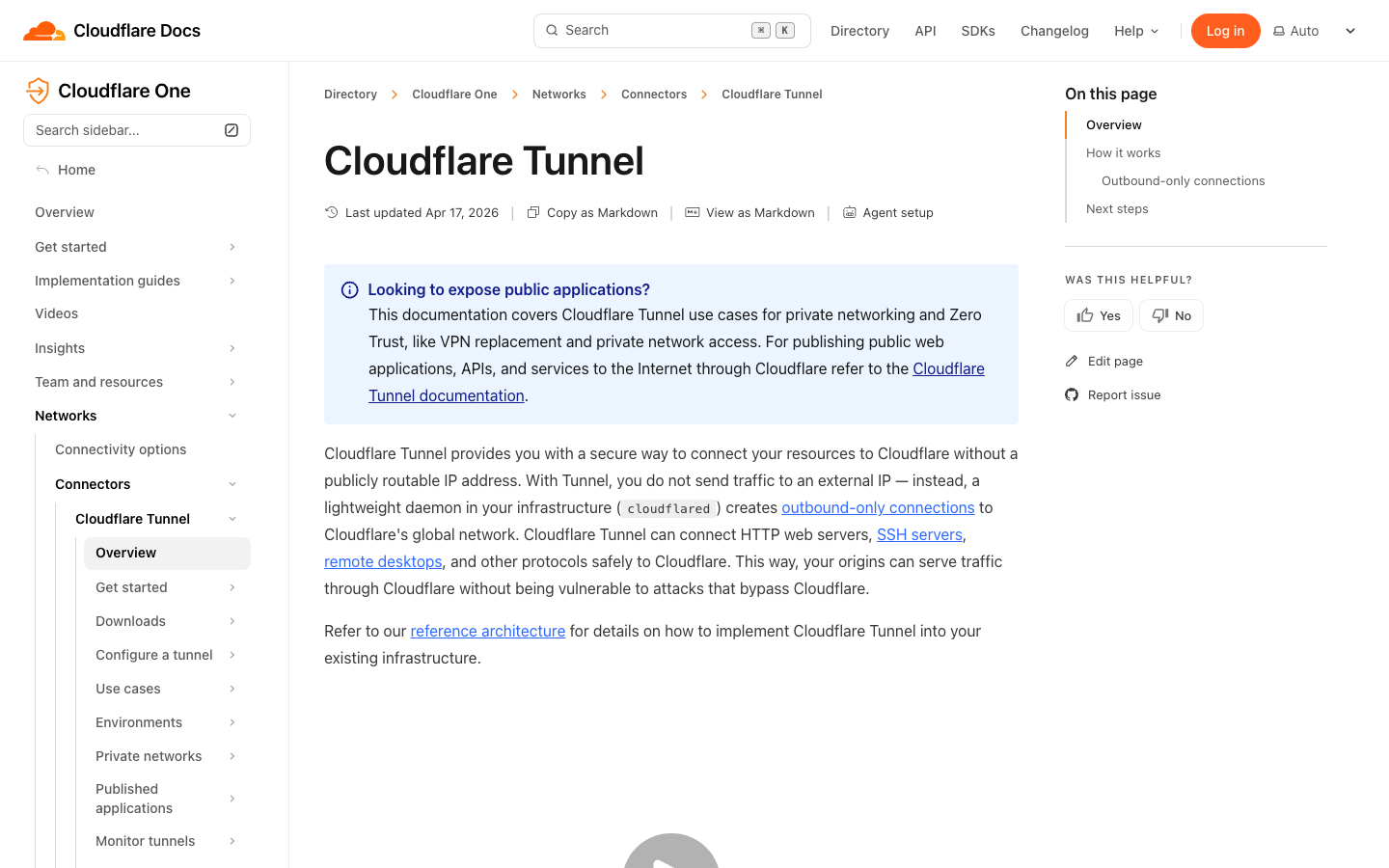This screenshot has width=1389, height=868.
Task: Click the Agent setup icon
Action: click(850, 212)
